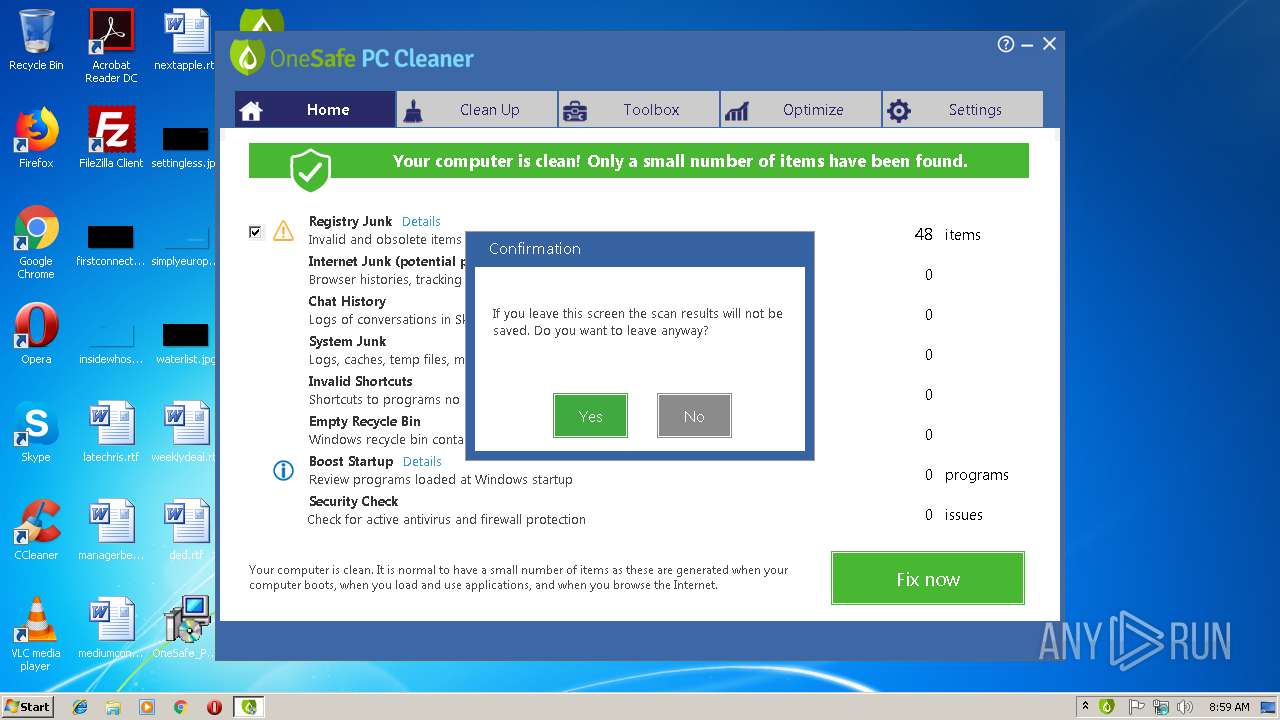
Task: Select the settingless.jpg desktop file
Action: click(185, 146)
